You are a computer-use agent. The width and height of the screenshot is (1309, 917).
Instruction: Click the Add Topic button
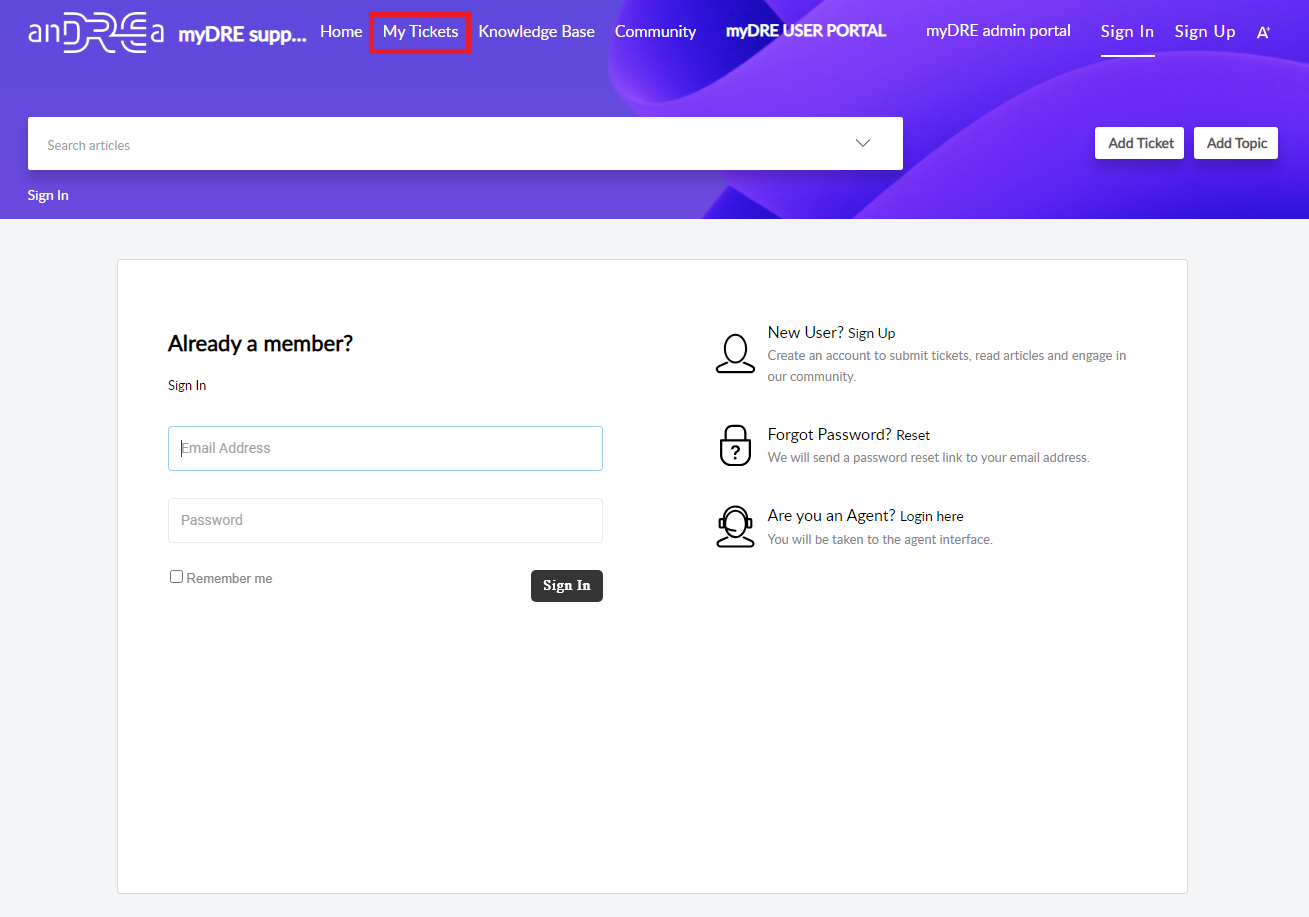1236,143
